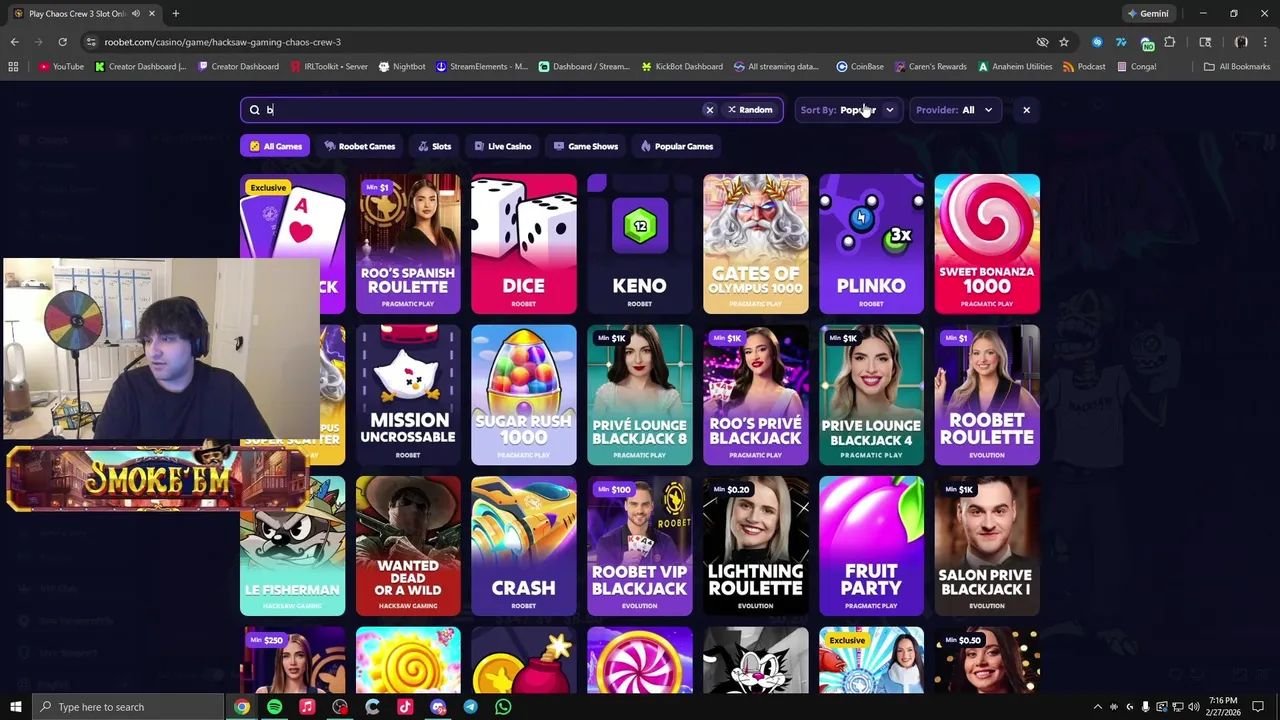
Task: Open Mission Uncrossable game tile
Action: click(408, 395)
